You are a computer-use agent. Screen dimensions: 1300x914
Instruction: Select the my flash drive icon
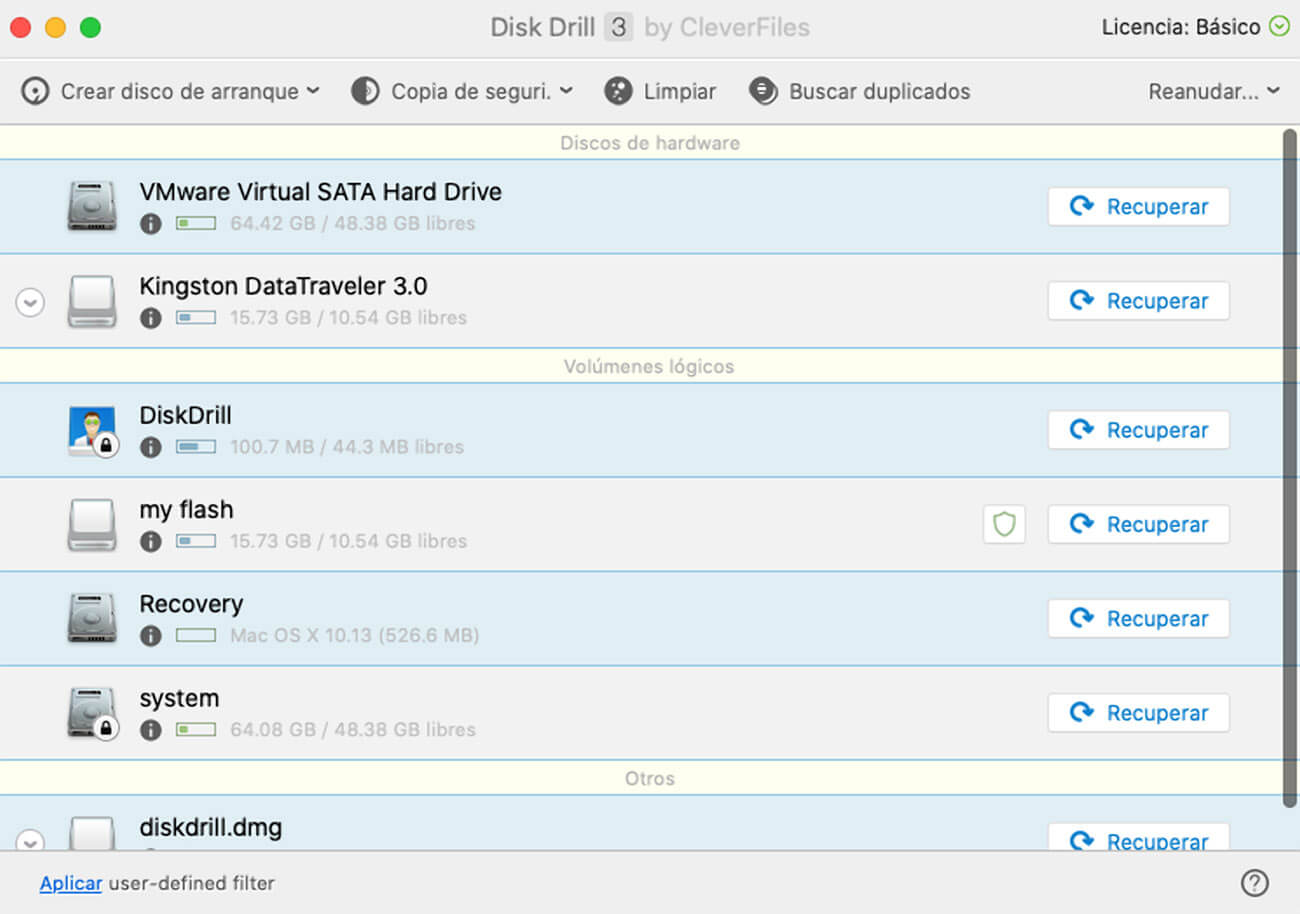coord(92,524)
